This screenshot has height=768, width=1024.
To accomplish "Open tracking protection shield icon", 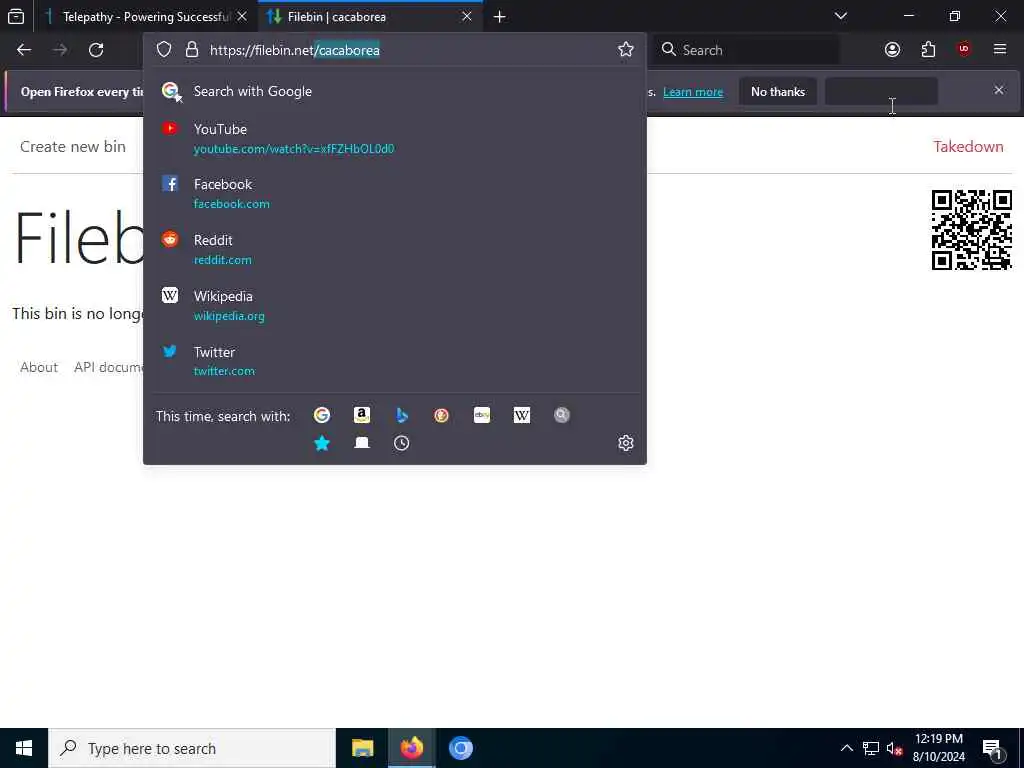I will [164, 50].
